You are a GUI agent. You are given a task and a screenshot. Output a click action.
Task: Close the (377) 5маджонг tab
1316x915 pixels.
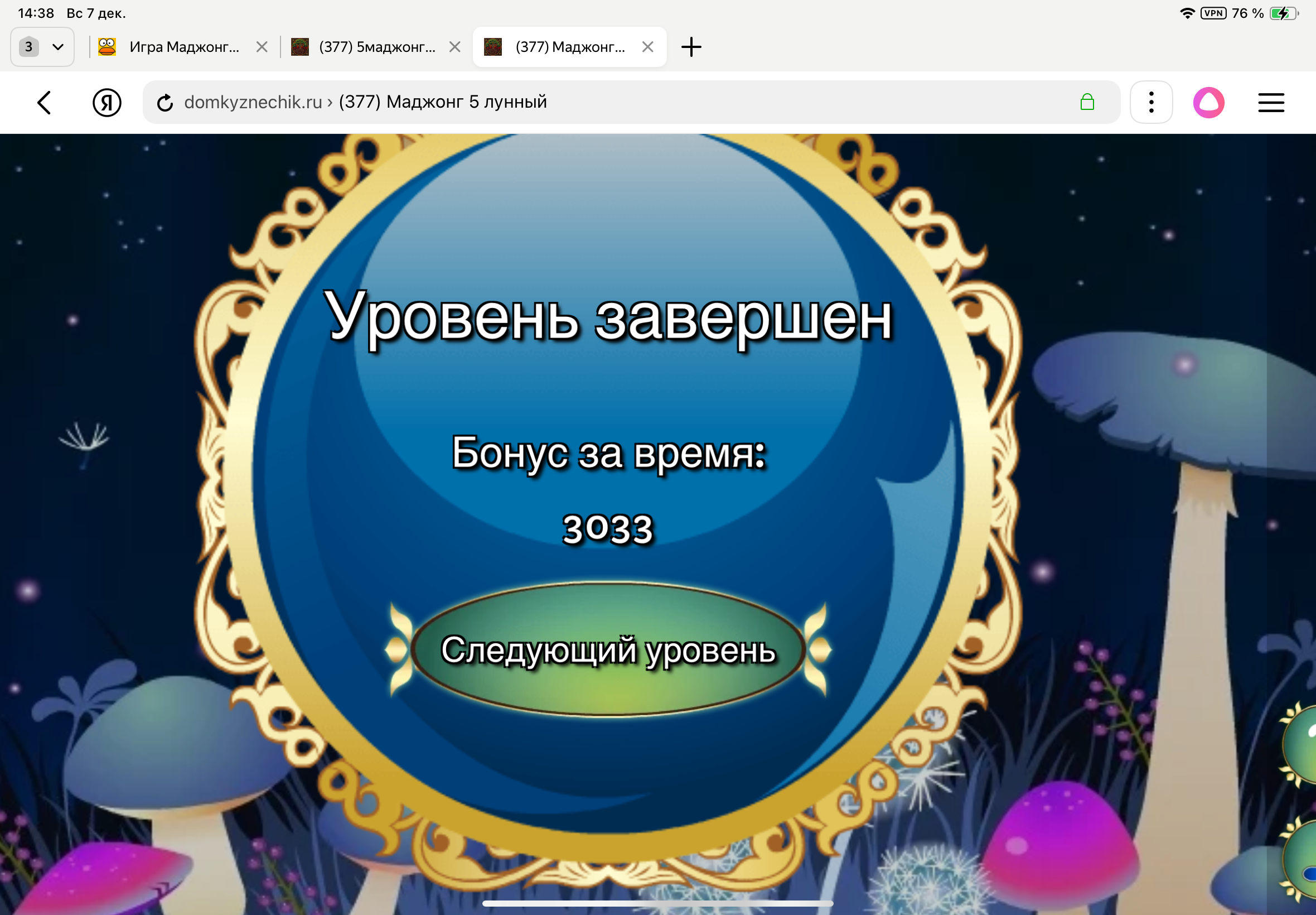[x=455, y=47]
